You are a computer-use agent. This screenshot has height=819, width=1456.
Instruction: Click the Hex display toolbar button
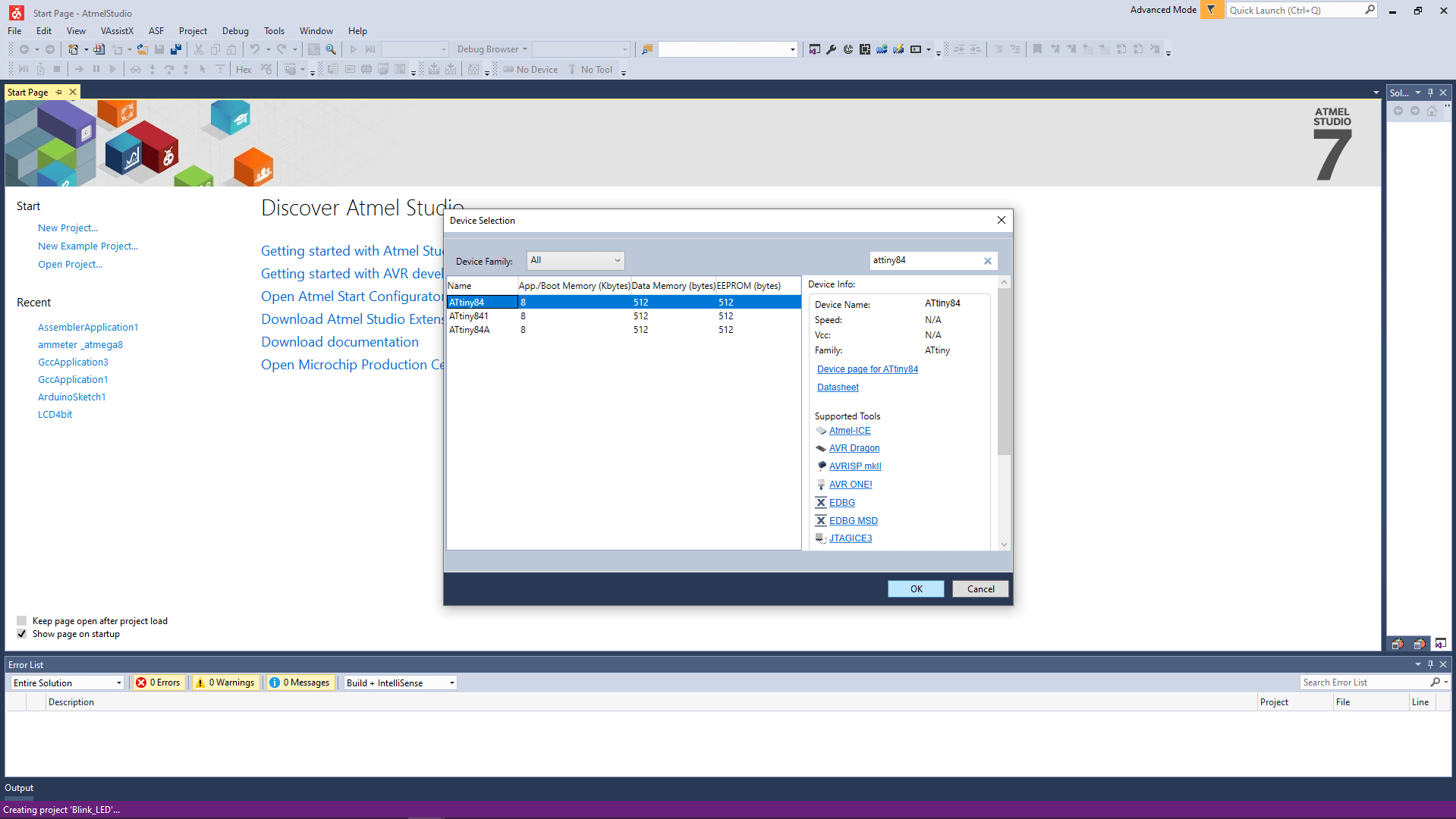pyautogui.click(x=244, y=70)
